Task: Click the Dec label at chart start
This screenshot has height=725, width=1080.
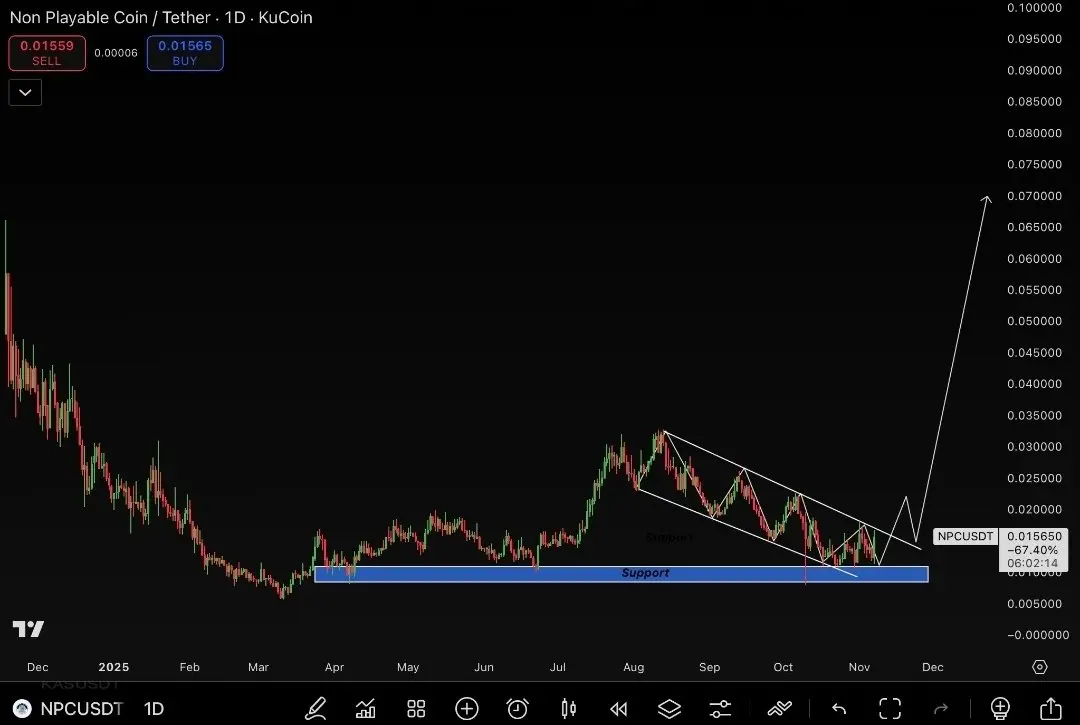Action: point(37,666)
